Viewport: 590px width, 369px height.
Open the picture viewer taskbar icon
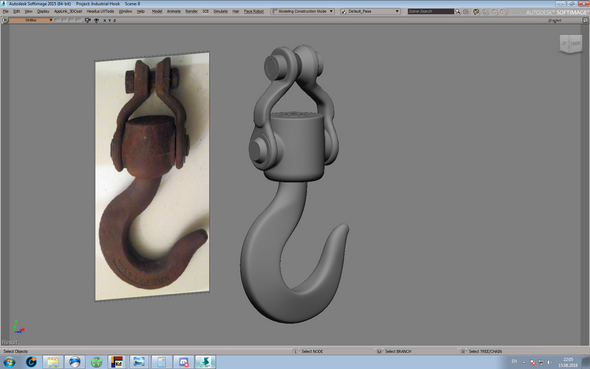click(x=139, y=362)
